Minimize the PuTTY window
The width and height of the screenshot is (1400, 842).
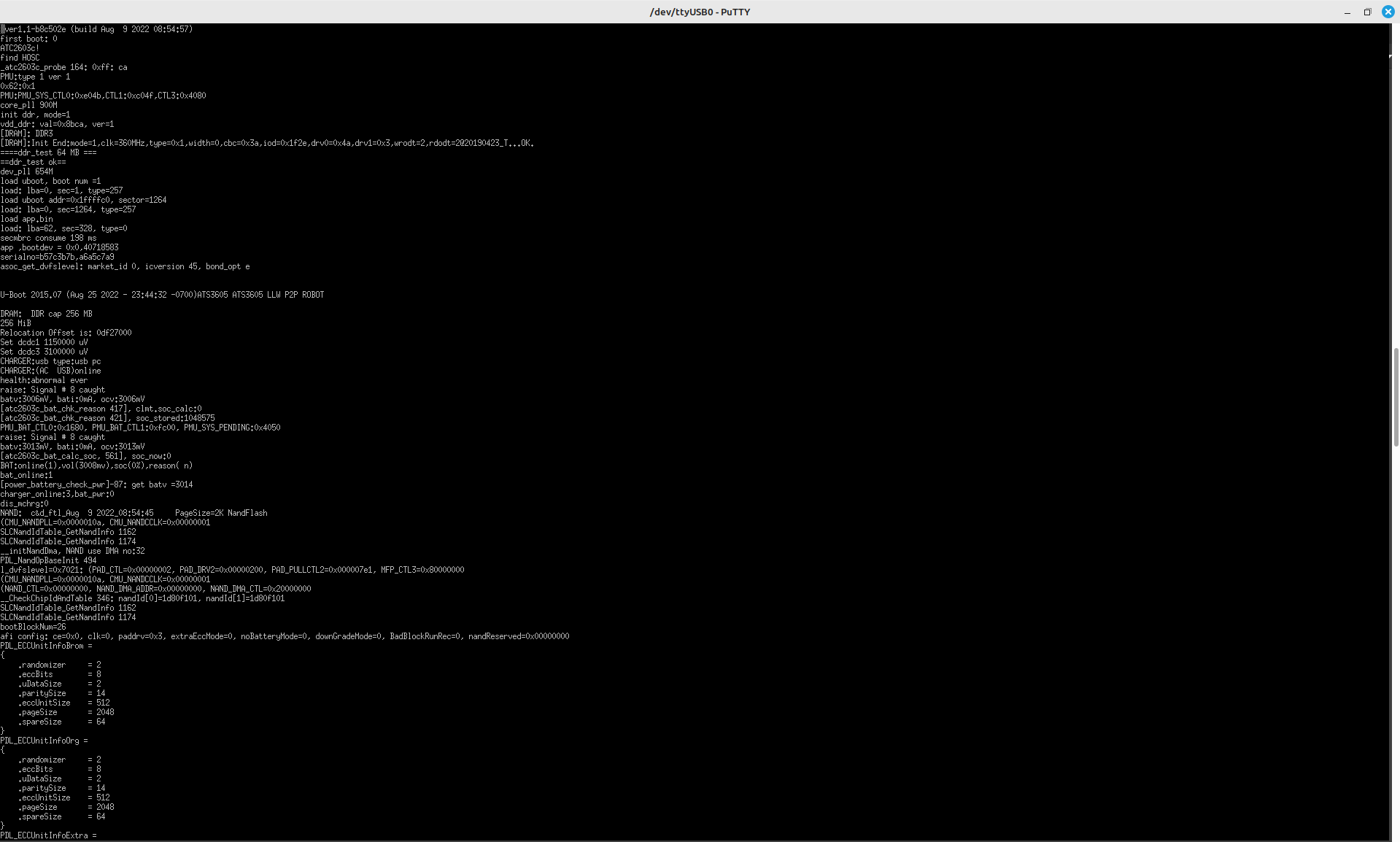click(x=1347, y=12)
